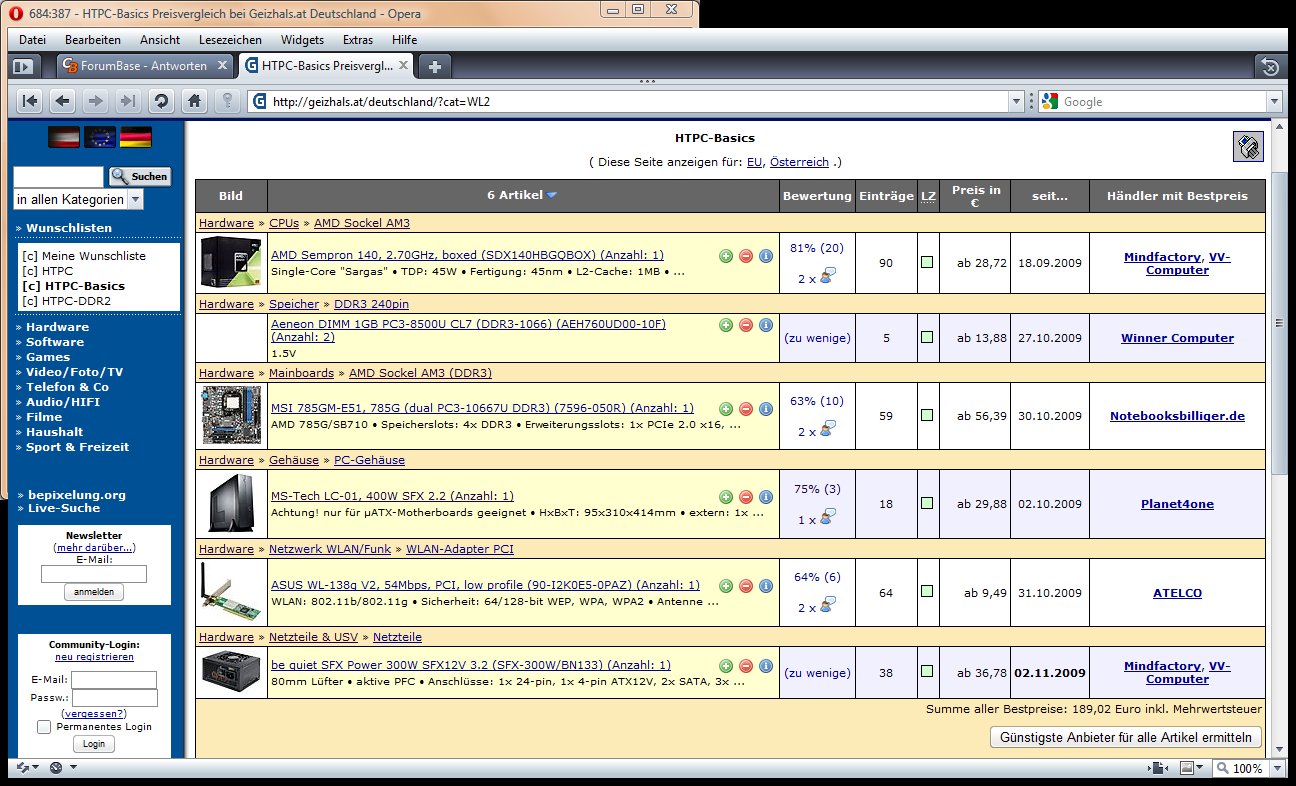
Task: Toggle LZ checkbox for MS-Tech LC-01
Action: 927,503
